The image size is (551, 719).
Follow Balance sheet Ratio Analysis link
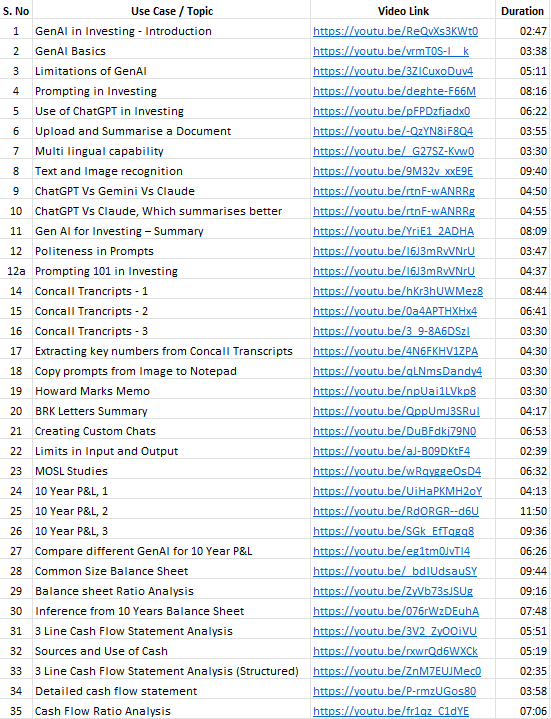(x=393, y=592)
